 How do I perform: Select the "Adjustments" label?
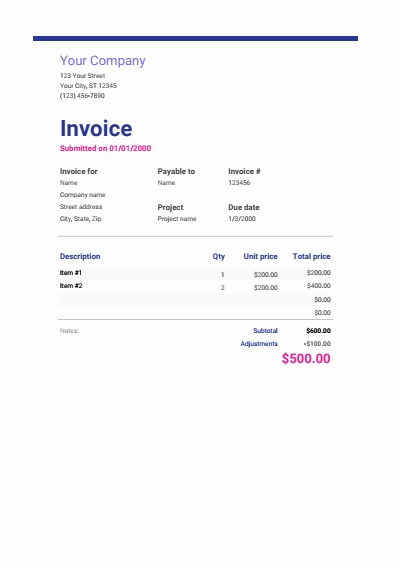[259, 344]
